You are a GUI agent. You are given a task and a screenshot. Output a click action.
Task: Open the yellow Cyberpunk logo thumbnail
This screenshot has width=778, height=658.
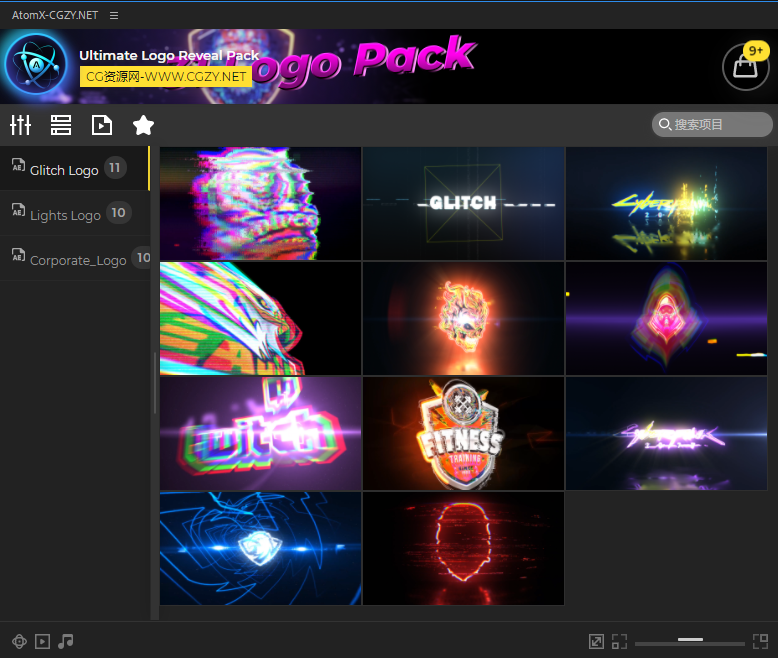[666, 203]
